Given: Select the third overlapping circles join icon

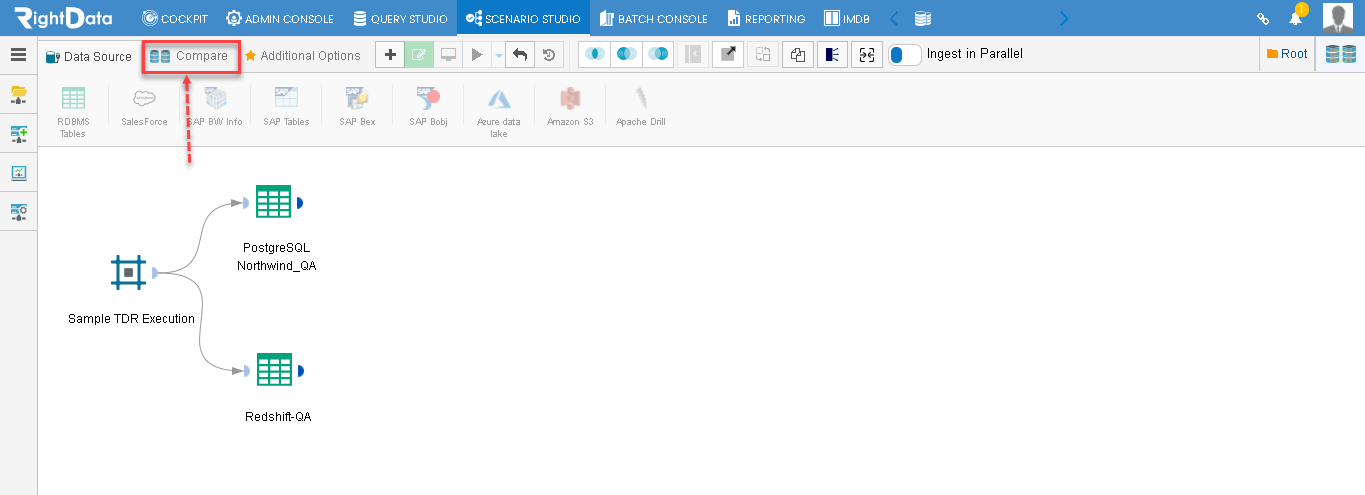Looking at the screenshot, I should click(658, 55).
